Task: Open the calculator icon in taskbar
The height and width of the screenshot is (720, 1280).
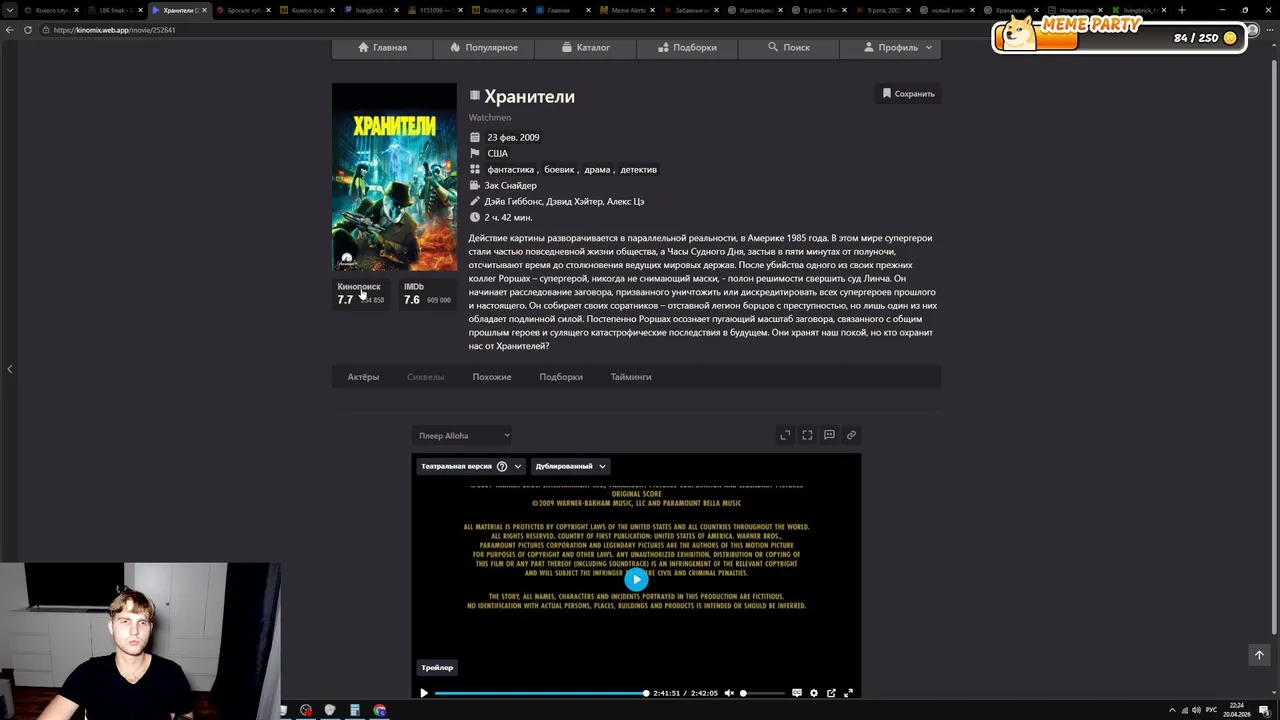Action: pyautogui.click(x=355, y=710)
